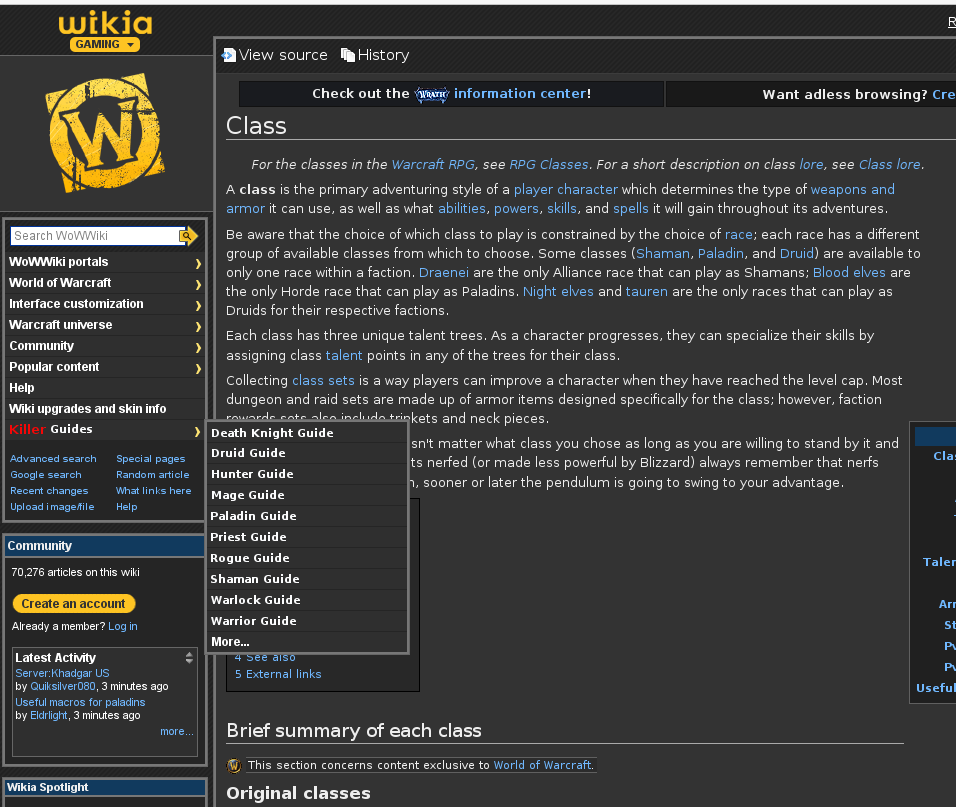Open Server:Khadgar US activity link
956x807 pixels.
tap(62, 673)
